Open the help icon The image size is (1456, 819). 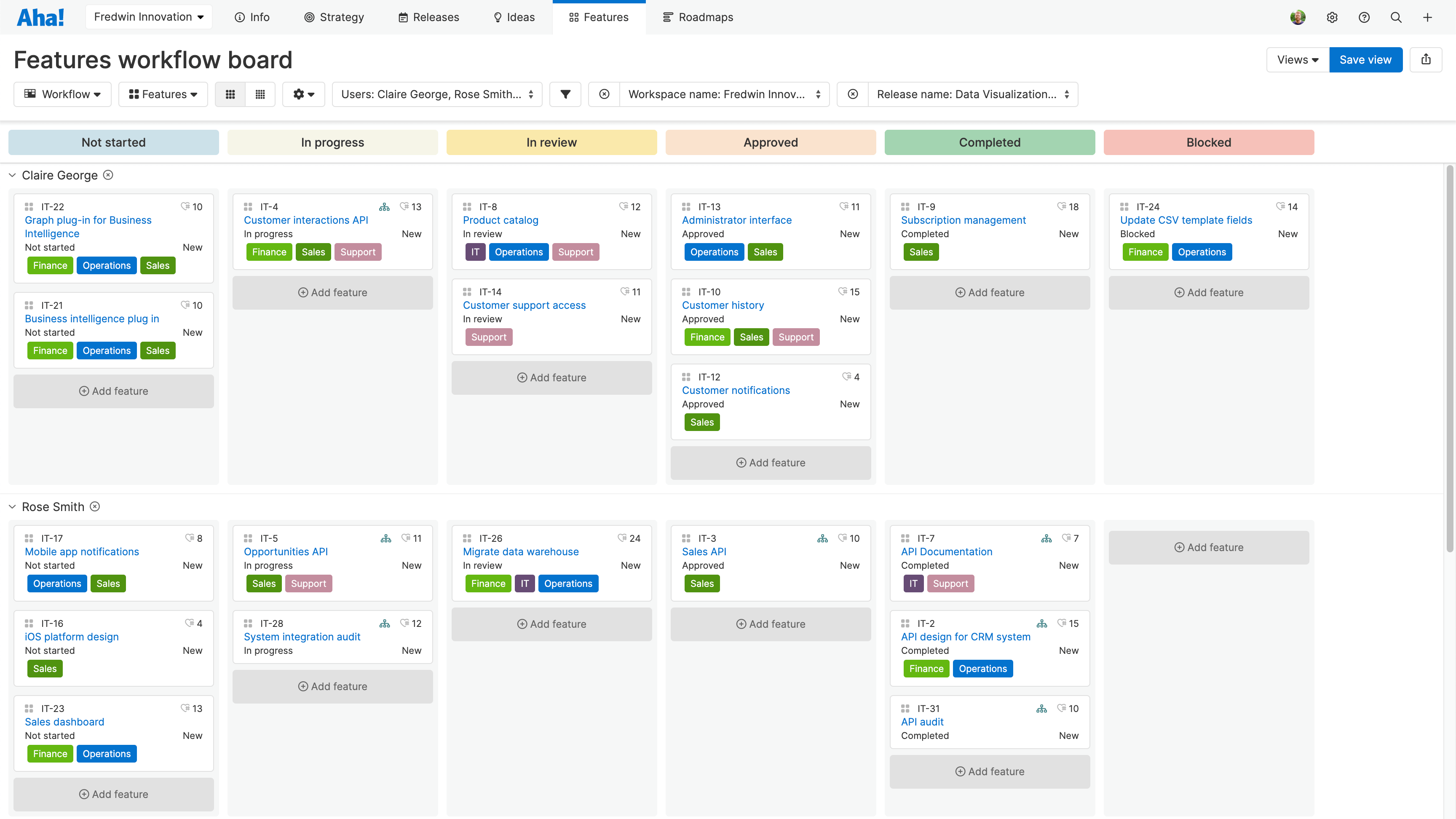pos(1364,17)
